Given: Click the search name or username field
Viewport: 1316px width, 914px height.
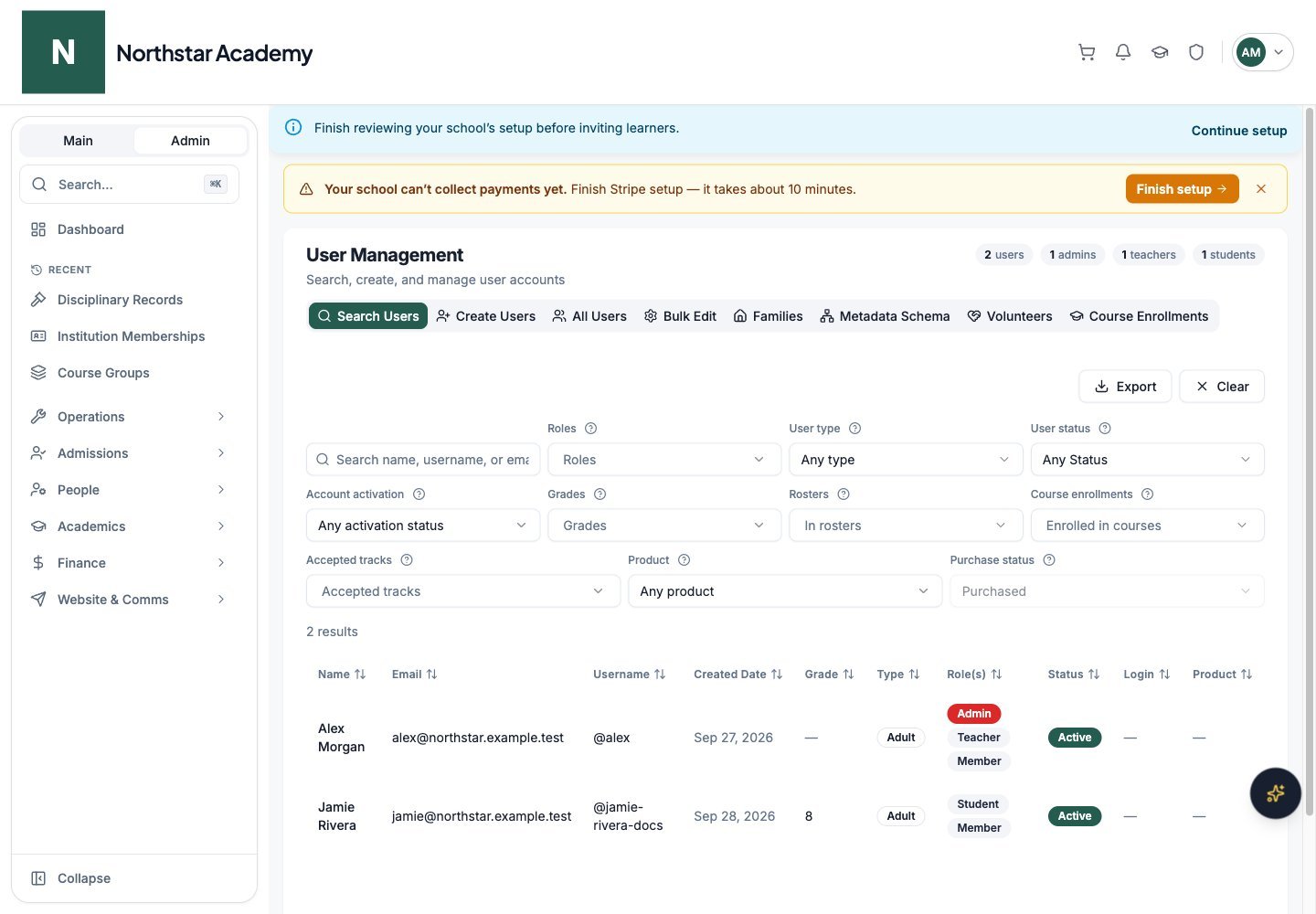Looking at the screenshot, I should pyautogui.click(x=423, y=460).
